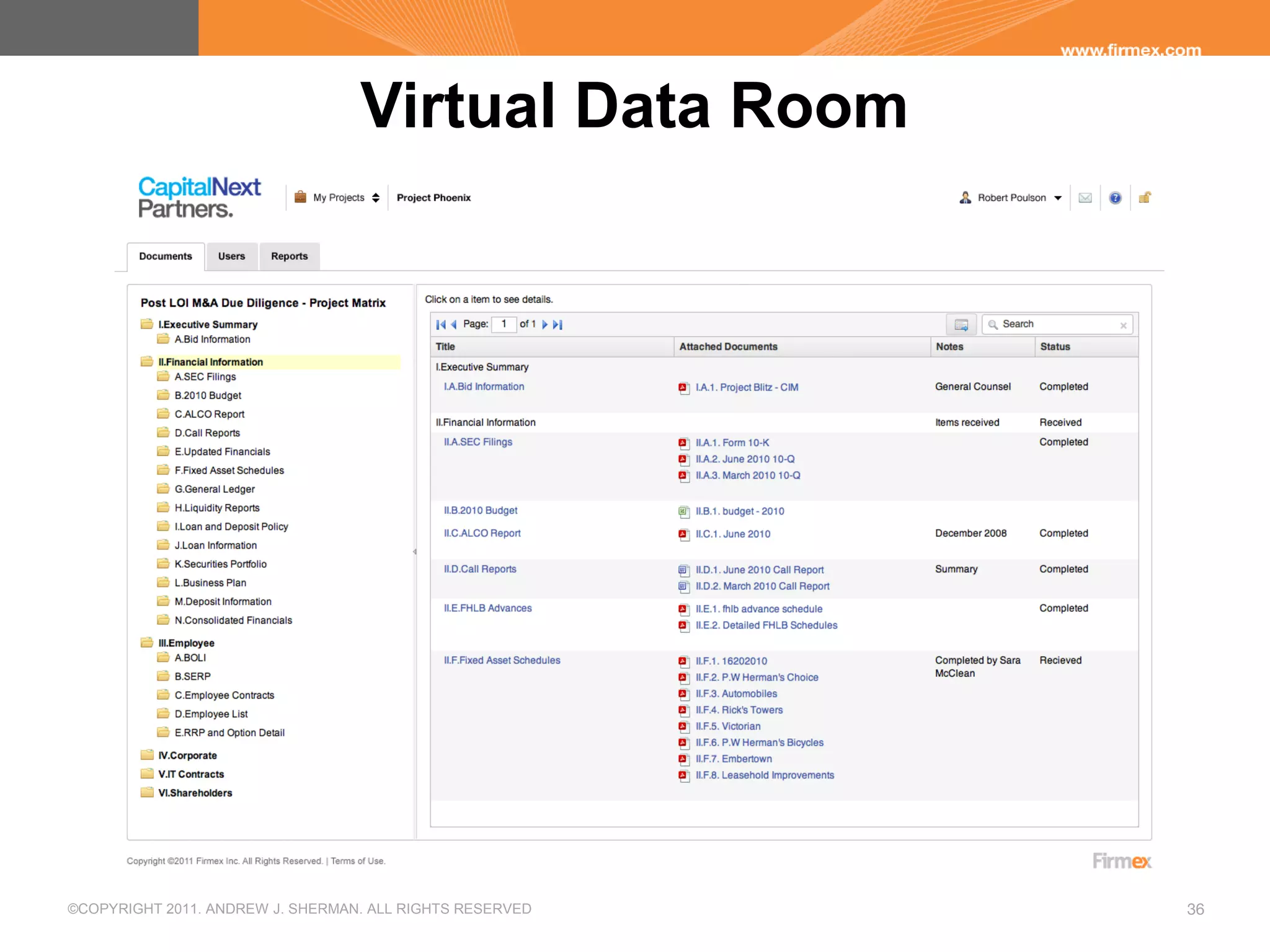Switch to the Users tab

coord(231,257)
